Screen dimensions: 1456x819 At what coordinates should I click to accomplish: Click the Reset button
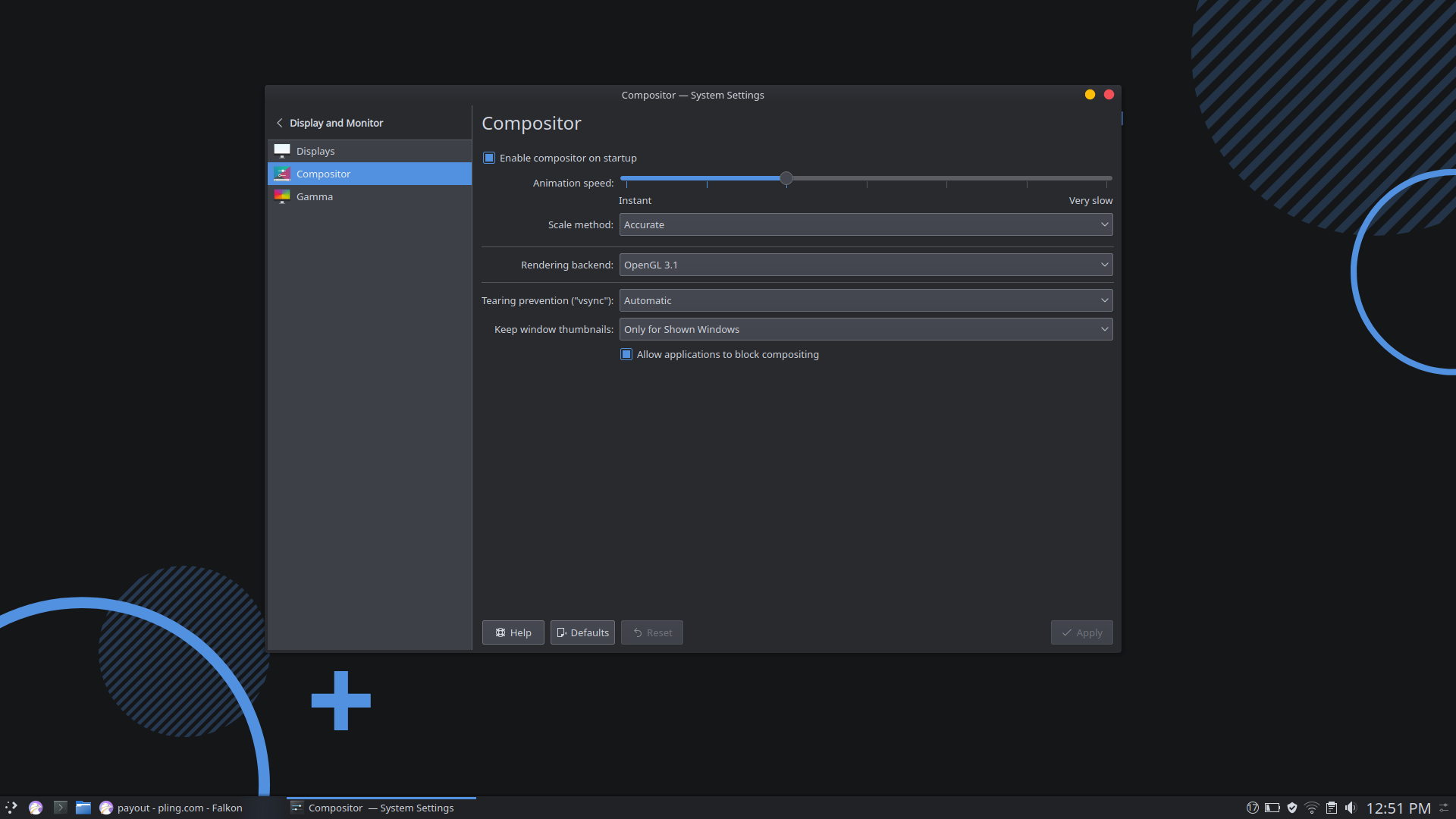click(652, 632)
